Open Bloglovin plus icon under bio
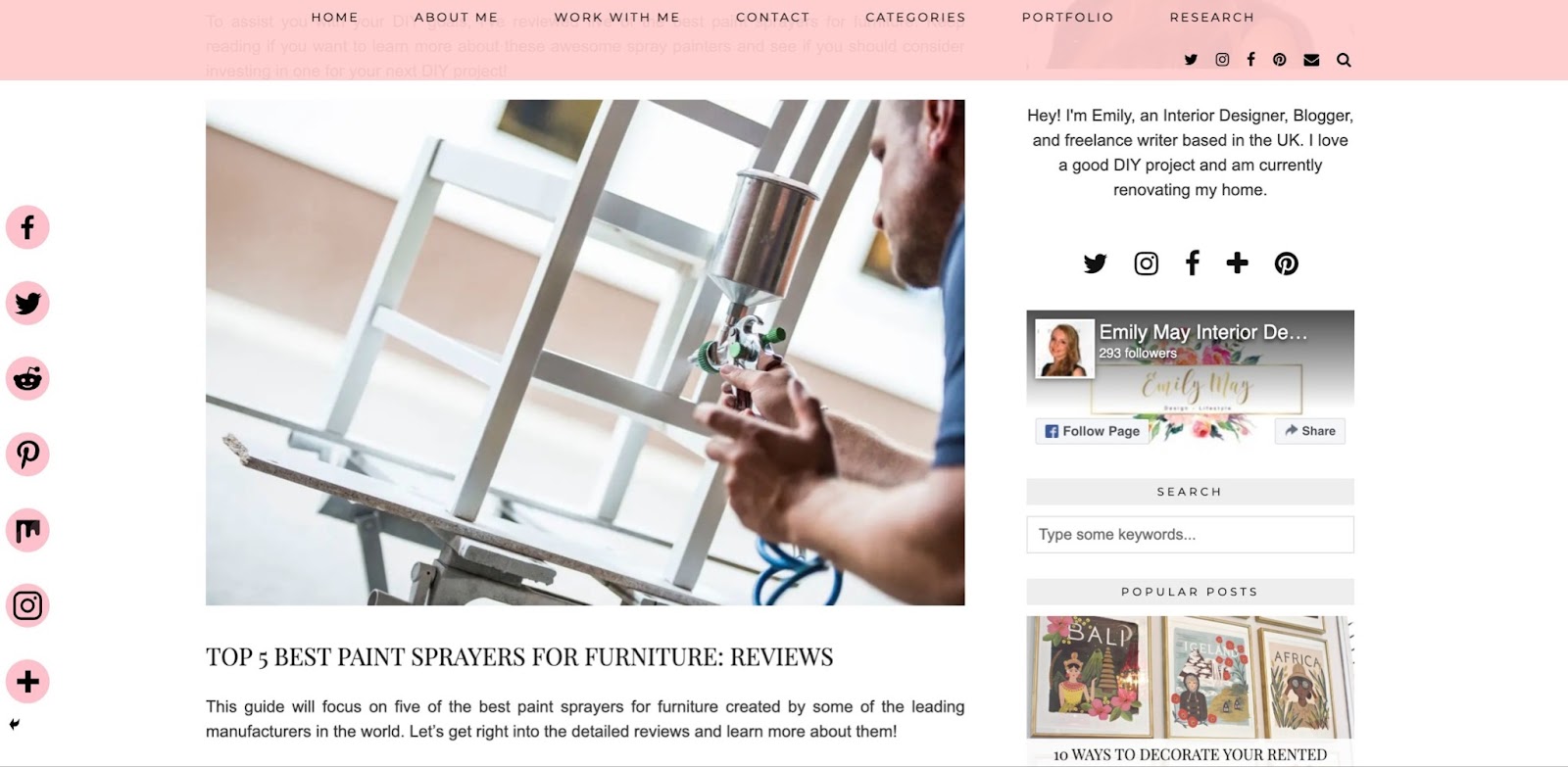 tap(1237, 263)
